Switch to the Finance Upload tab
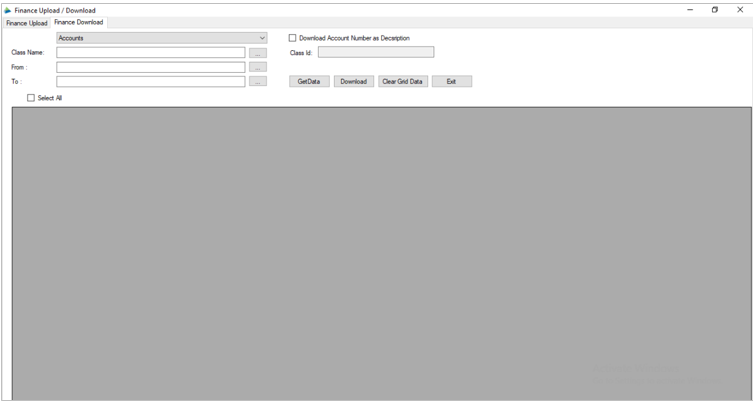The width and height of the screenshot is (753, 402). click(26, 22)
